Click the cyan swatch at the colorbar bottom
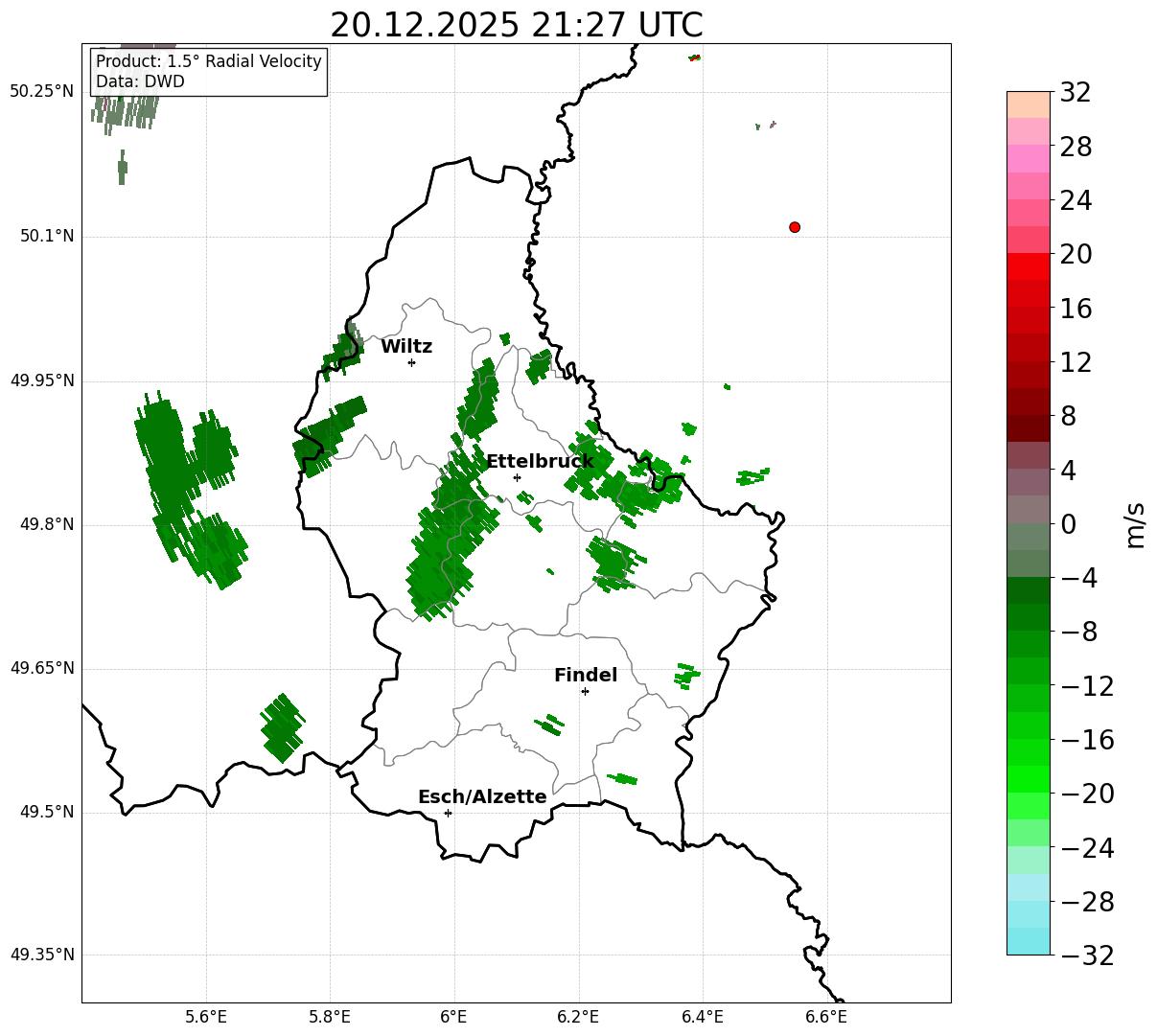 point(1029,941)
